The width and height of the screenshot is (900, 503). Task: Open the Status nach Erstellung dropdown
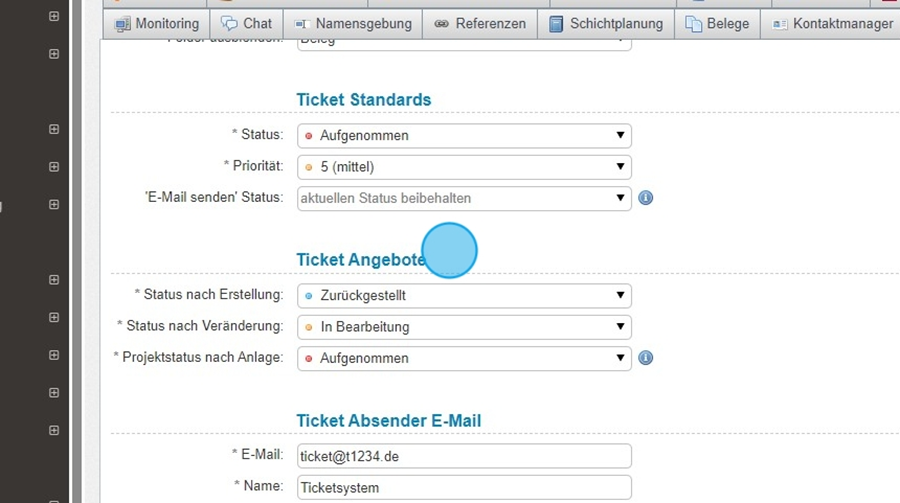point(464,296)
